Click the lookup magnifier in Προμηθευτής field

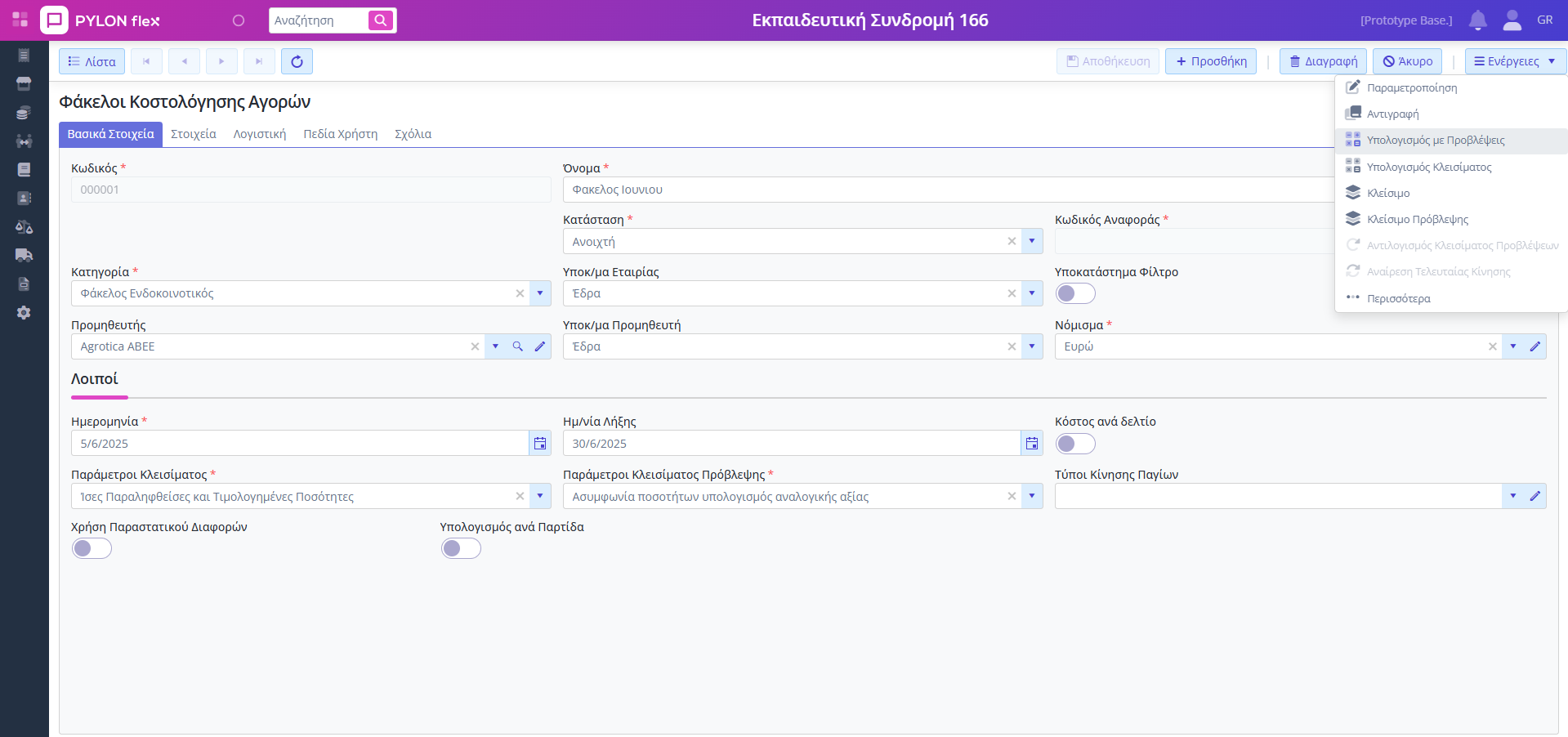click(x=517, y=346)
